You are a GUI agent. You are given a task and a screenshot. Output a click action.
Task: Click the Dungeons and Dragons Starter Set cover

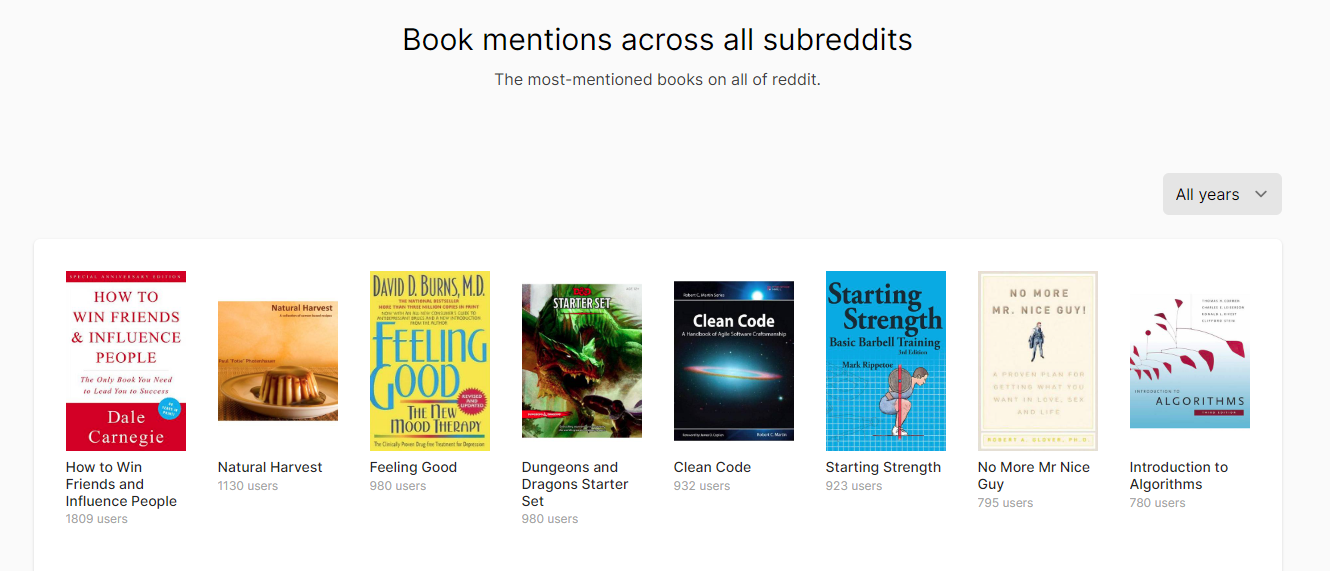click(582, 361)
